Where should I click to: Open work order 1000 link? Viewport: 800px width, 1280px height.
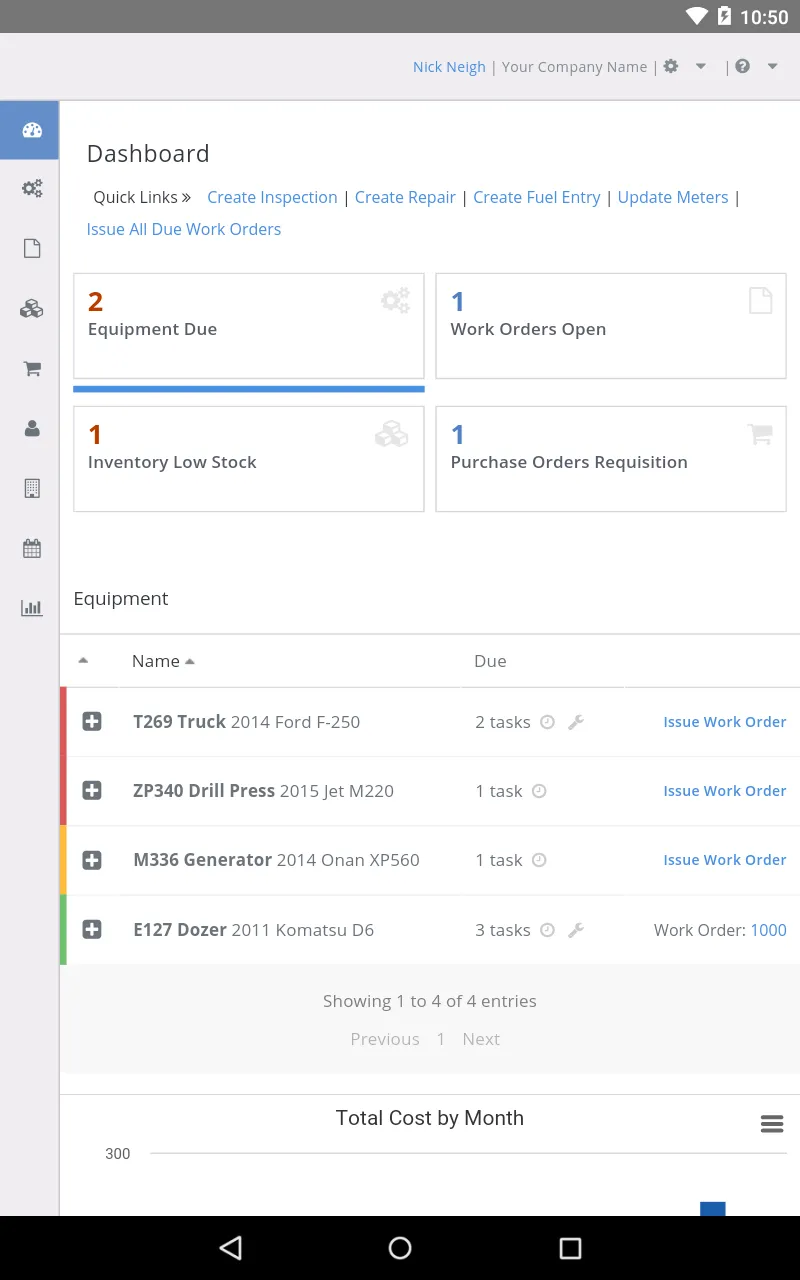768,930
